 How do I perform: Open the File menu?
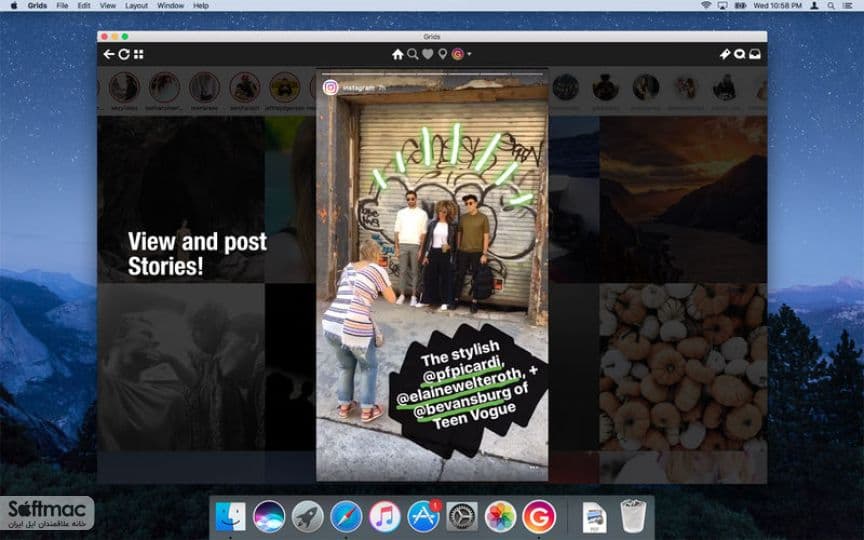(62, 6)
